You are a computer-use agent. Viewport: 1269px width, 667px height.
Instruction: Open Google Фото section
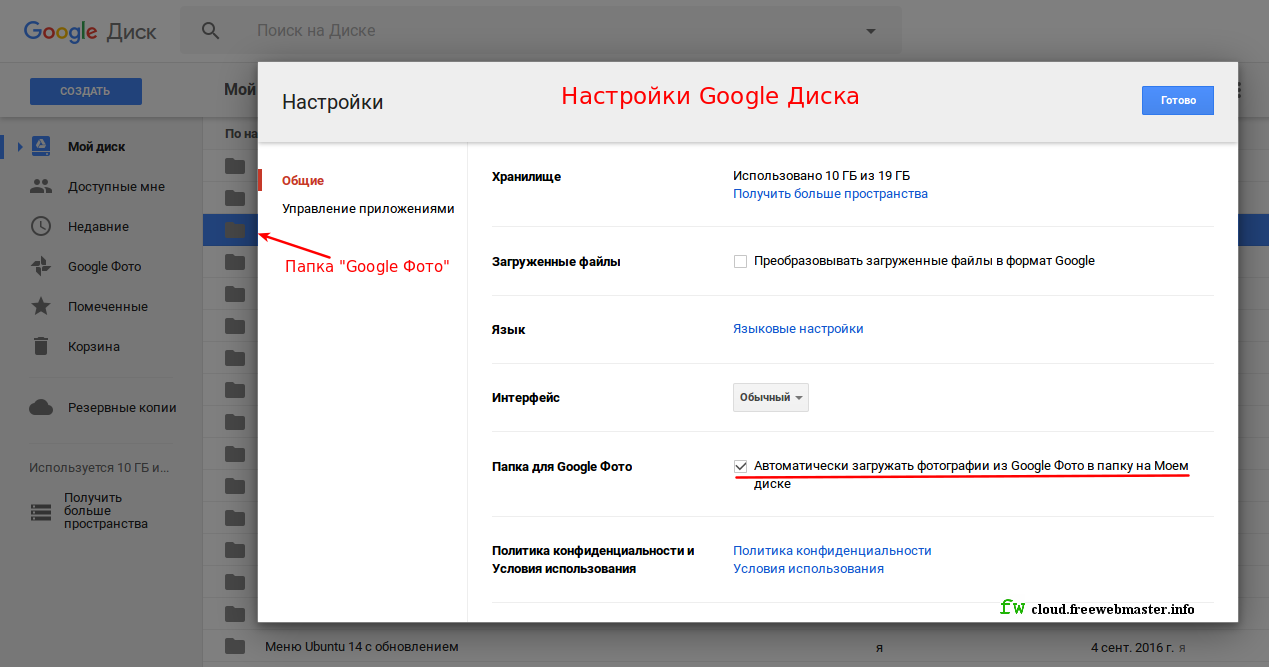[104, 267]
